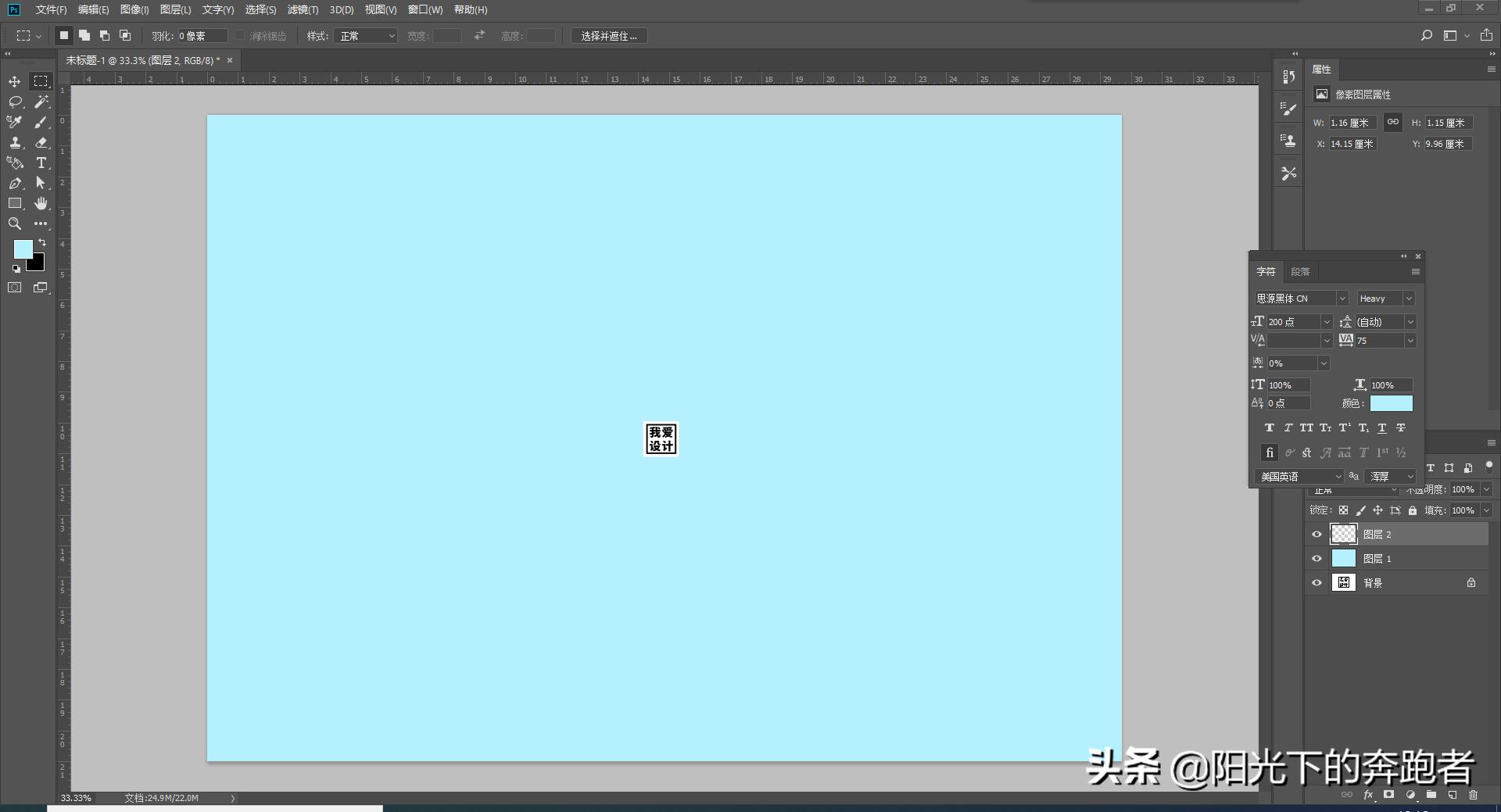Select the Rectangular Marquee tool
1501x812 pixels.
(41, 81)
